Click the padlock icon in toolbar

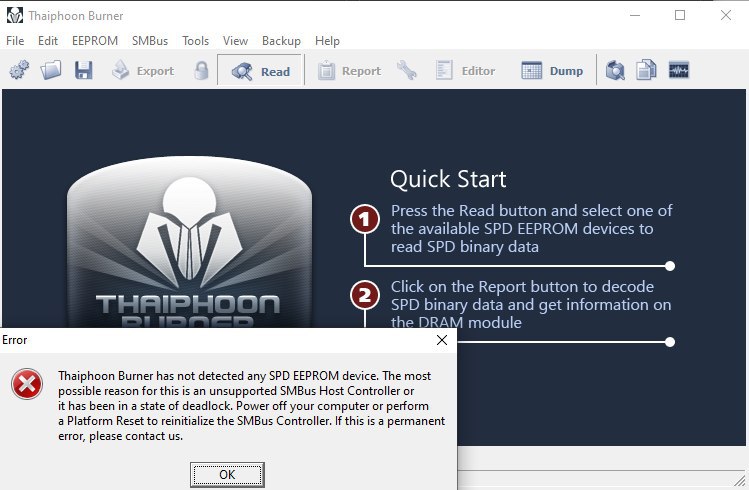202,71
